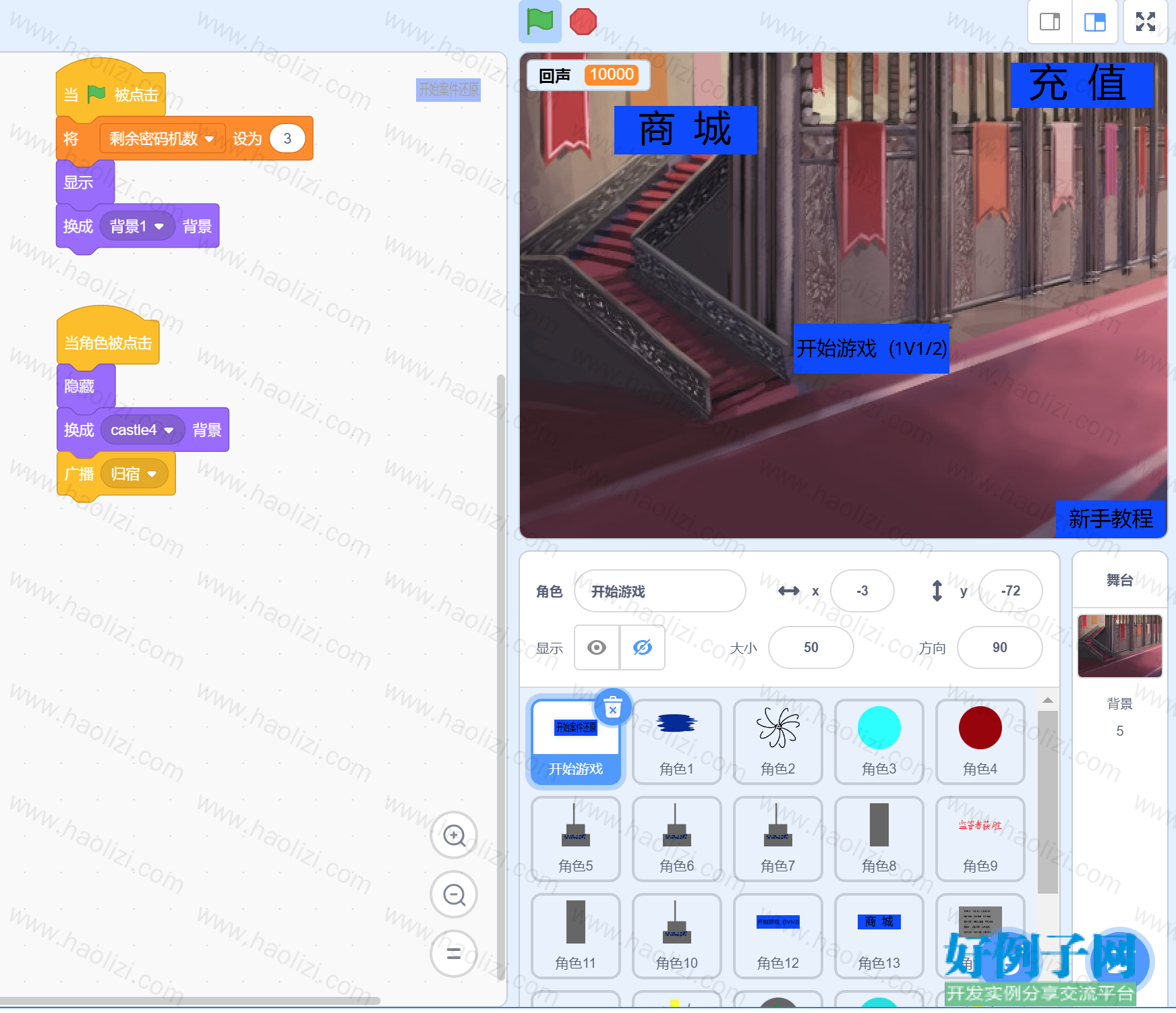Click the 回声 variable monitor on stage

coord(589,75)
